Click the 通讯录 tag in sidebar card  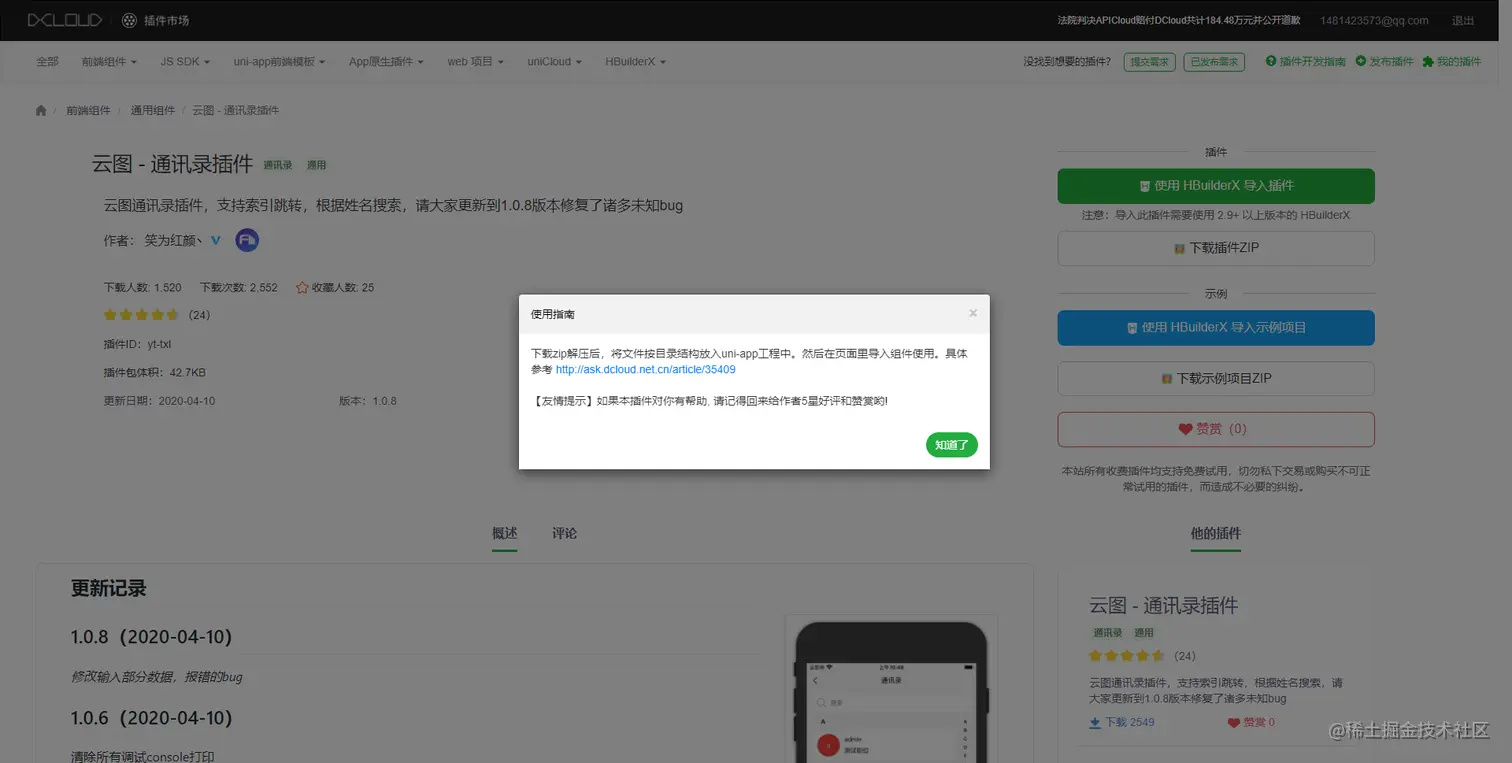1107,633
